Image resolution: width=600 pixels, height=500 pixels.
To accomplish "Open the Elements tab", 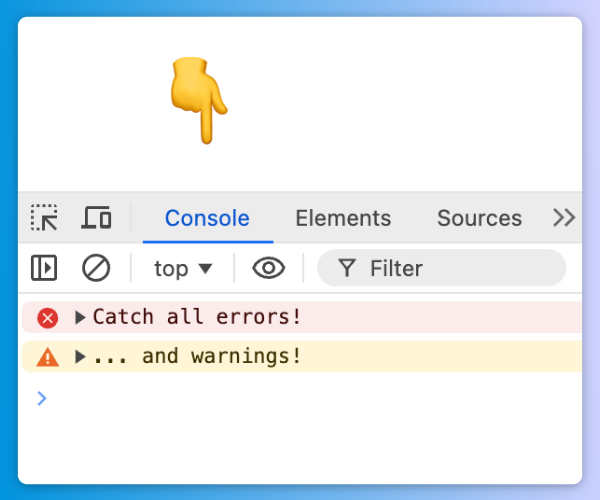I will click(343, 218).
